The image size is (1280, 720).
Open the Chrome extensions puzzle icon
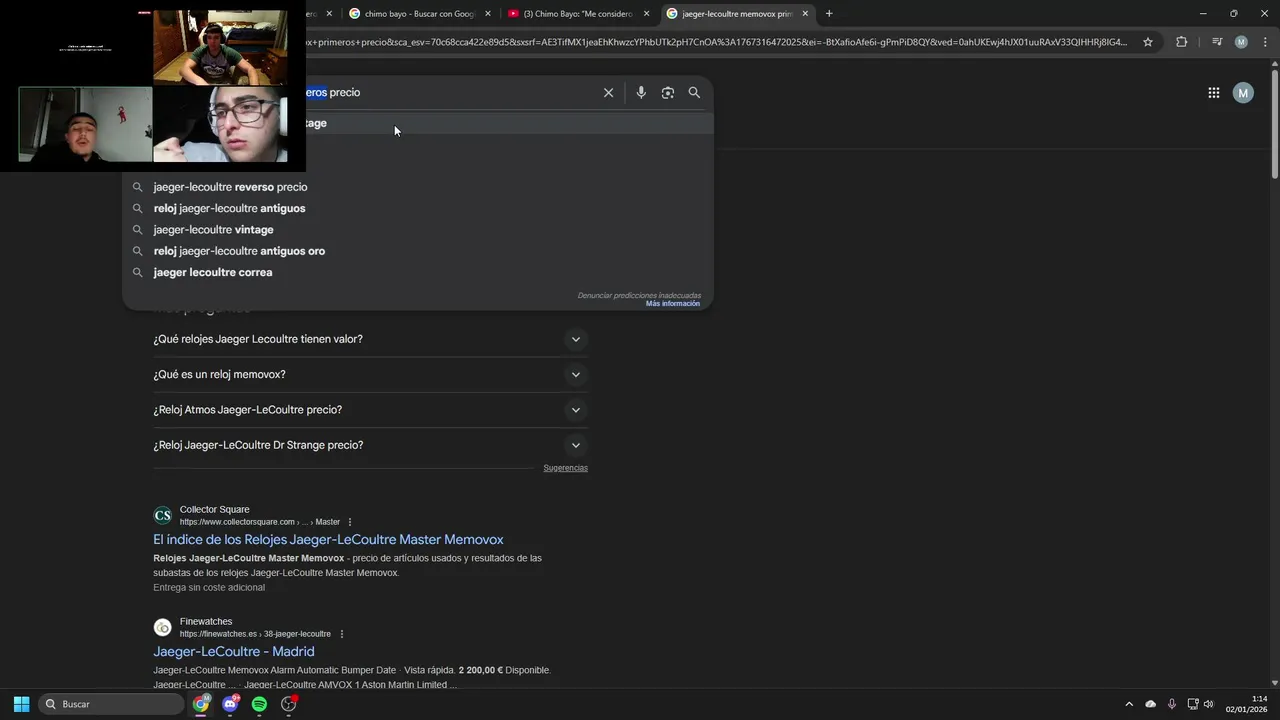coord(1181,42)
